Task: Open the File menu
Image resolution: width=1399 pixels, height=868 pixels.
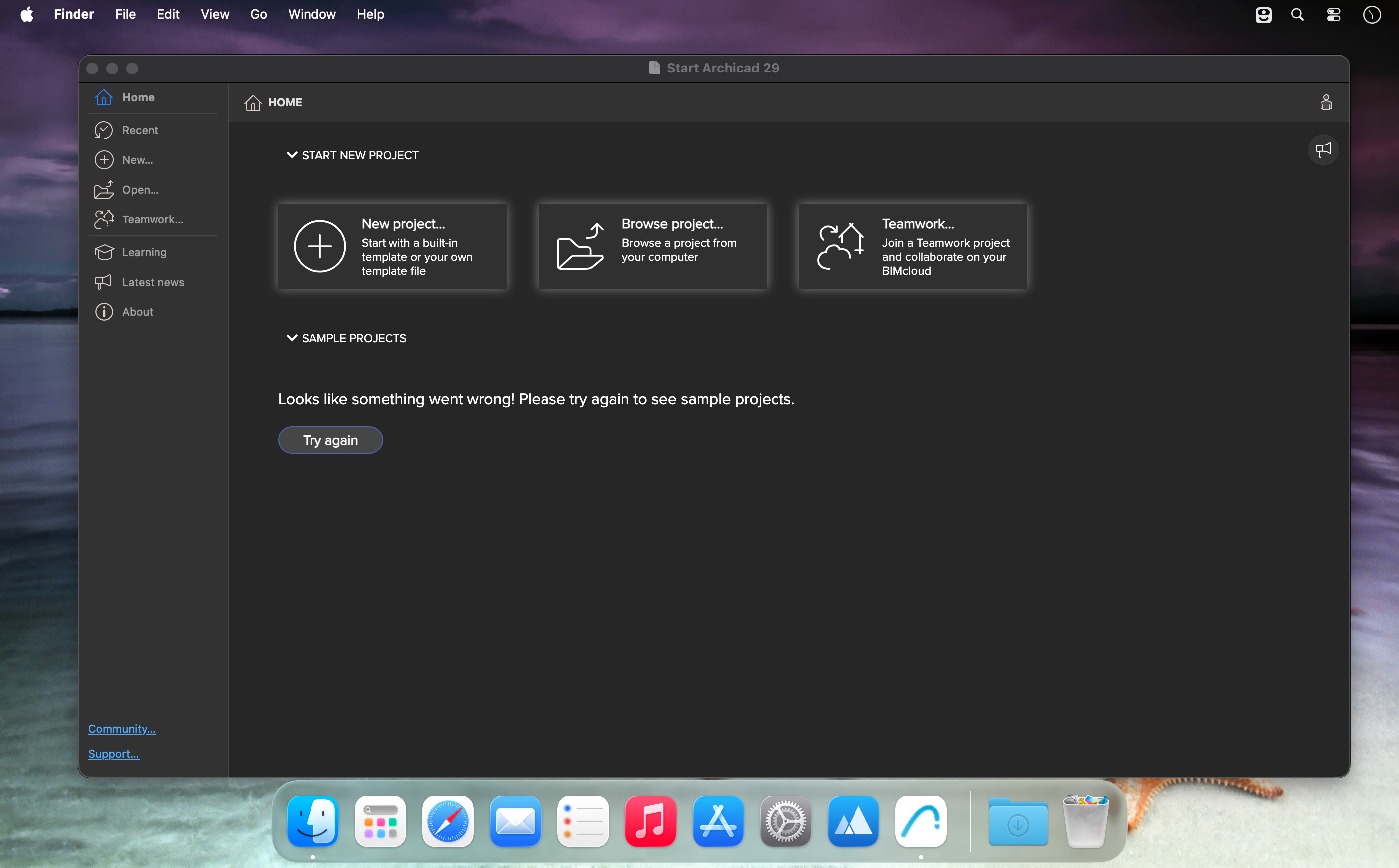Action: point(125,14)
